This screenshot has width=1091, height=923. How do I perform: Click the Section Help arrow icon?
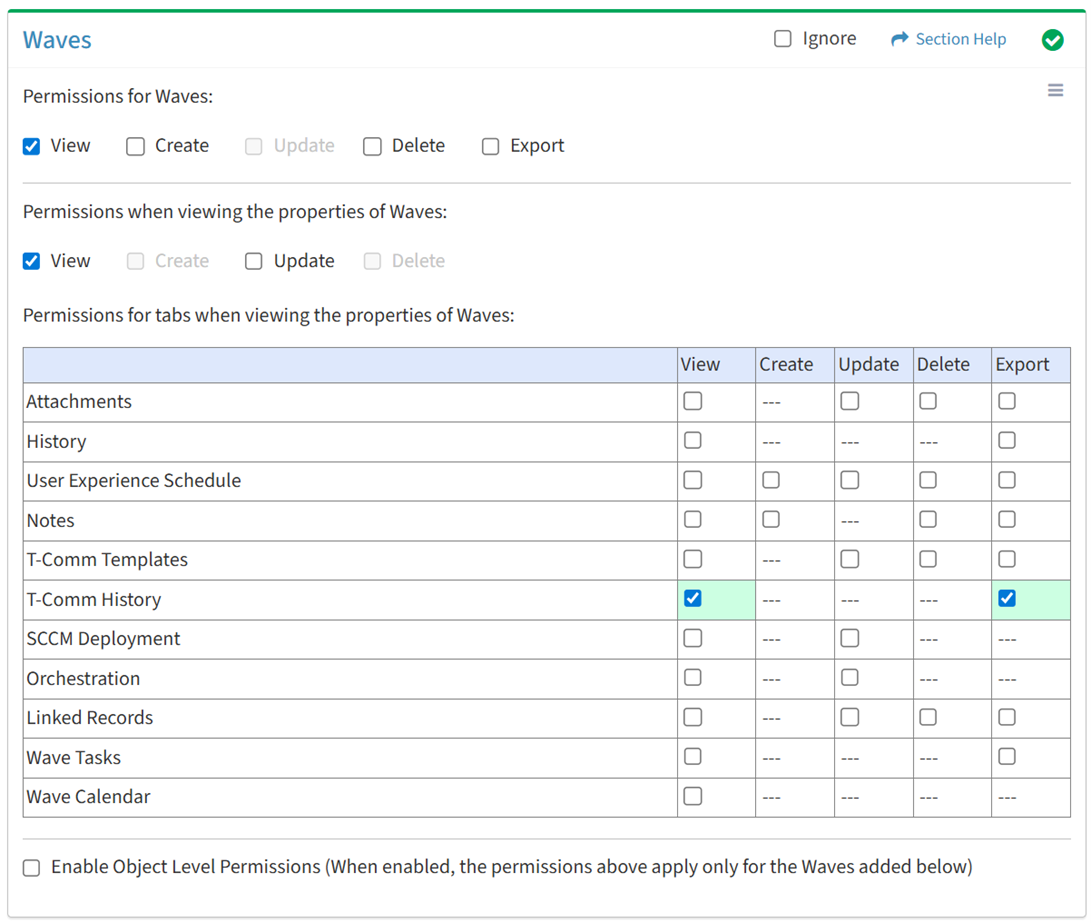(x=899, y=39)
